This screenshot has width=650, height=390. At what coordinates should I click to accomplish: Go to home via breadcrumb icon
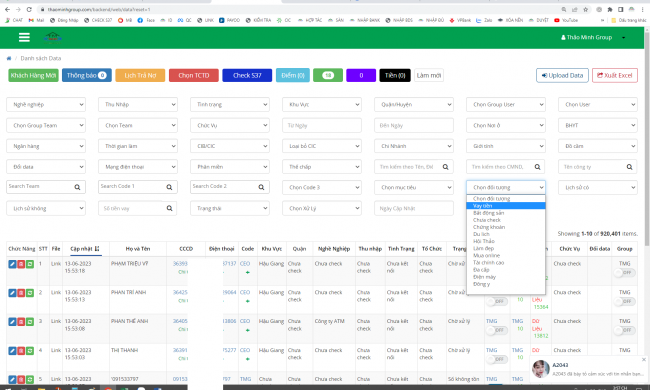pos(9,58)
